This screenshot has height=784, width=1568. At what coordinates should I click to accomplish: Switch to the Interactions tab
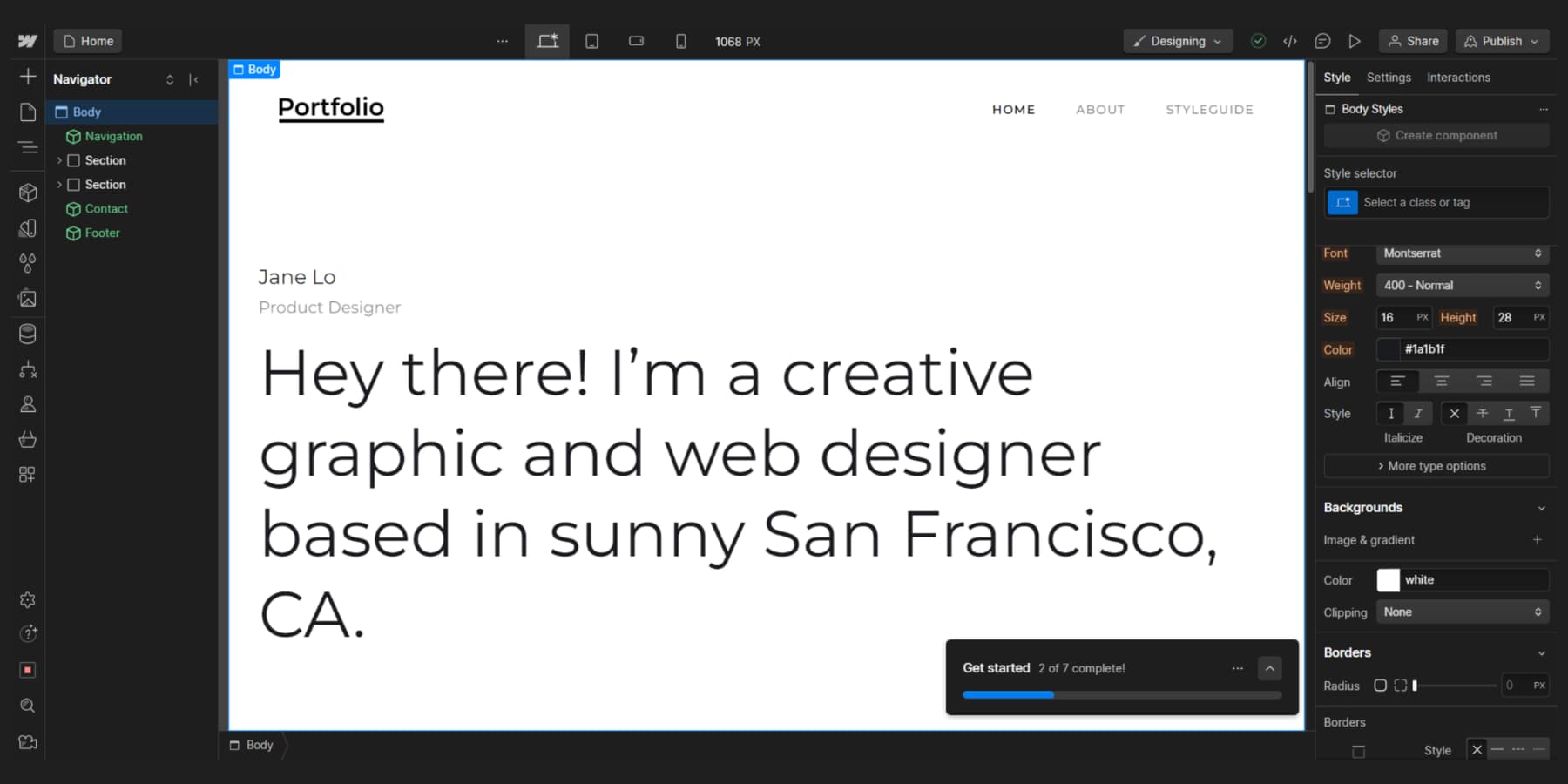pos(1457,78)
